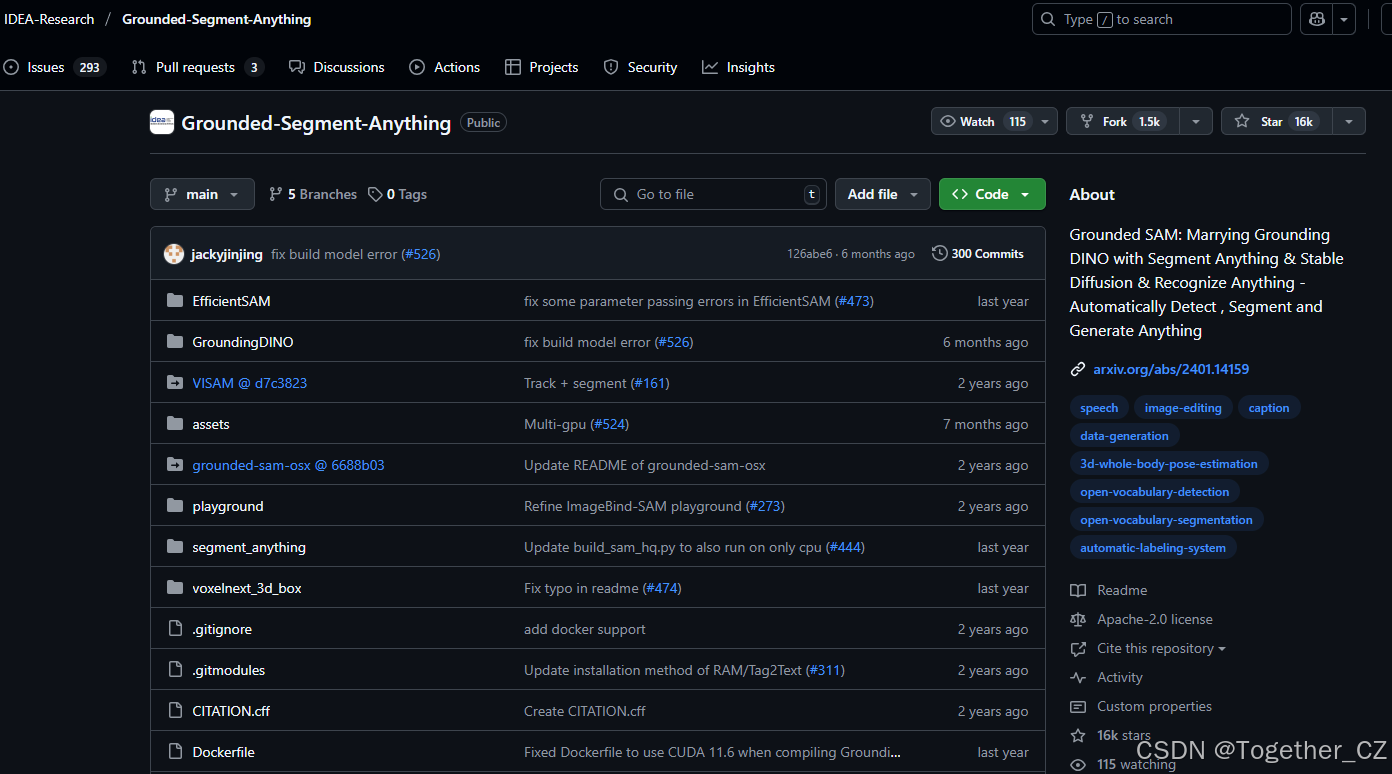Switch to the Discussions tab

(337, 67)
